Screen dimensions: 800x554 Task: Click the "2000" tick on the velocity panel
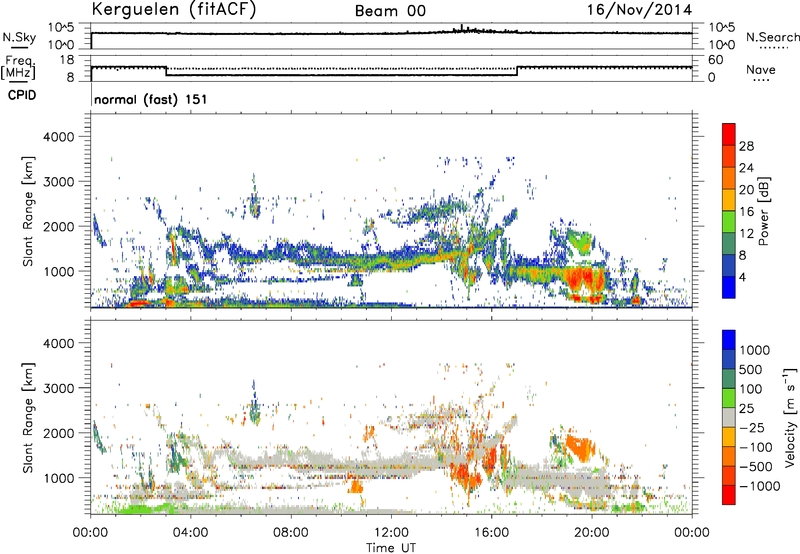(x=59, y=433)
